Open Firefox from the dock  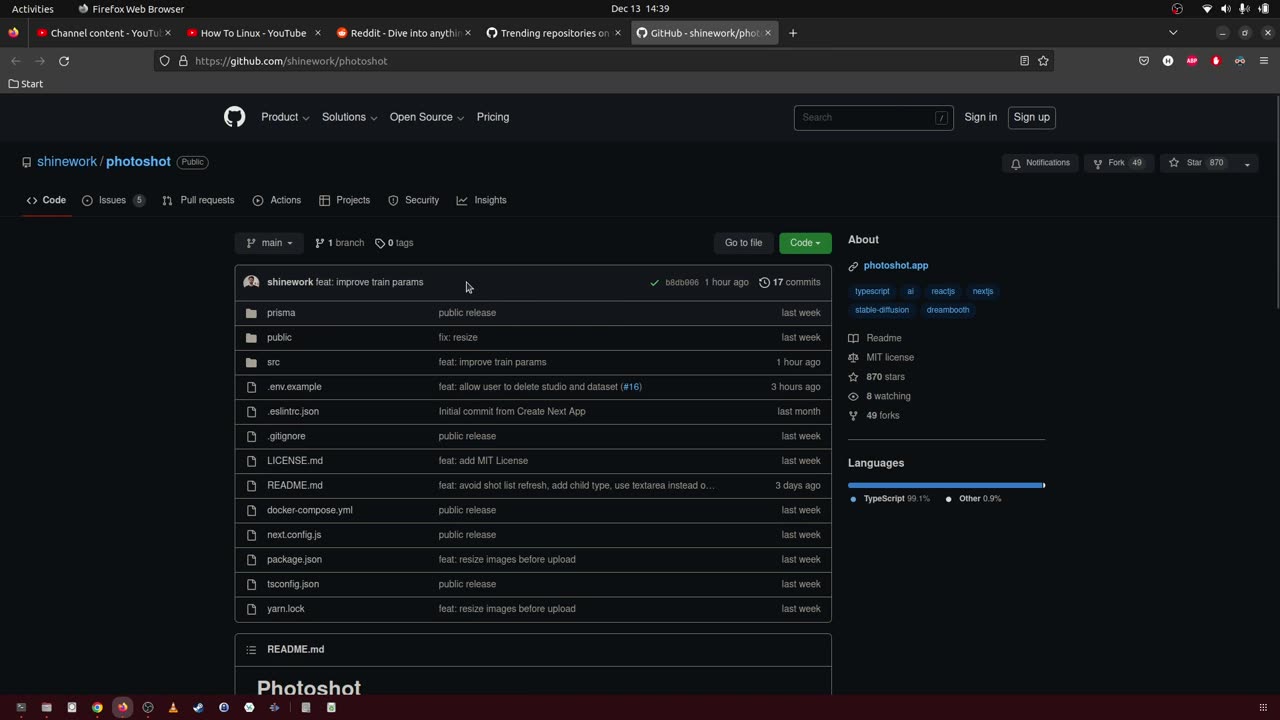pyautogui.click(x=122, y=707)
